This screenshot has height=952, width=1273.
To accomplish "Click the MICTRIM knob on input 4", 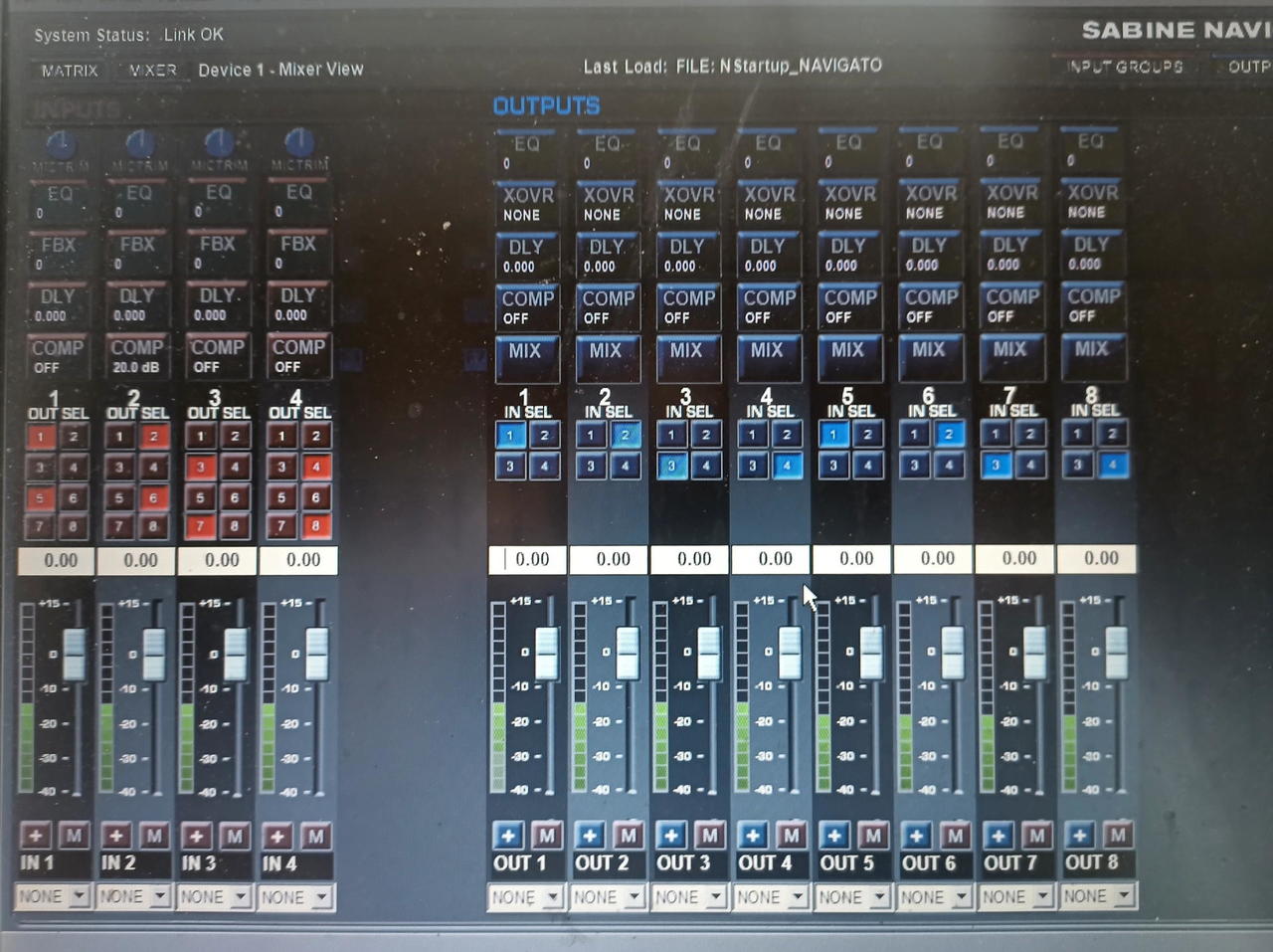I will [298, 143].
